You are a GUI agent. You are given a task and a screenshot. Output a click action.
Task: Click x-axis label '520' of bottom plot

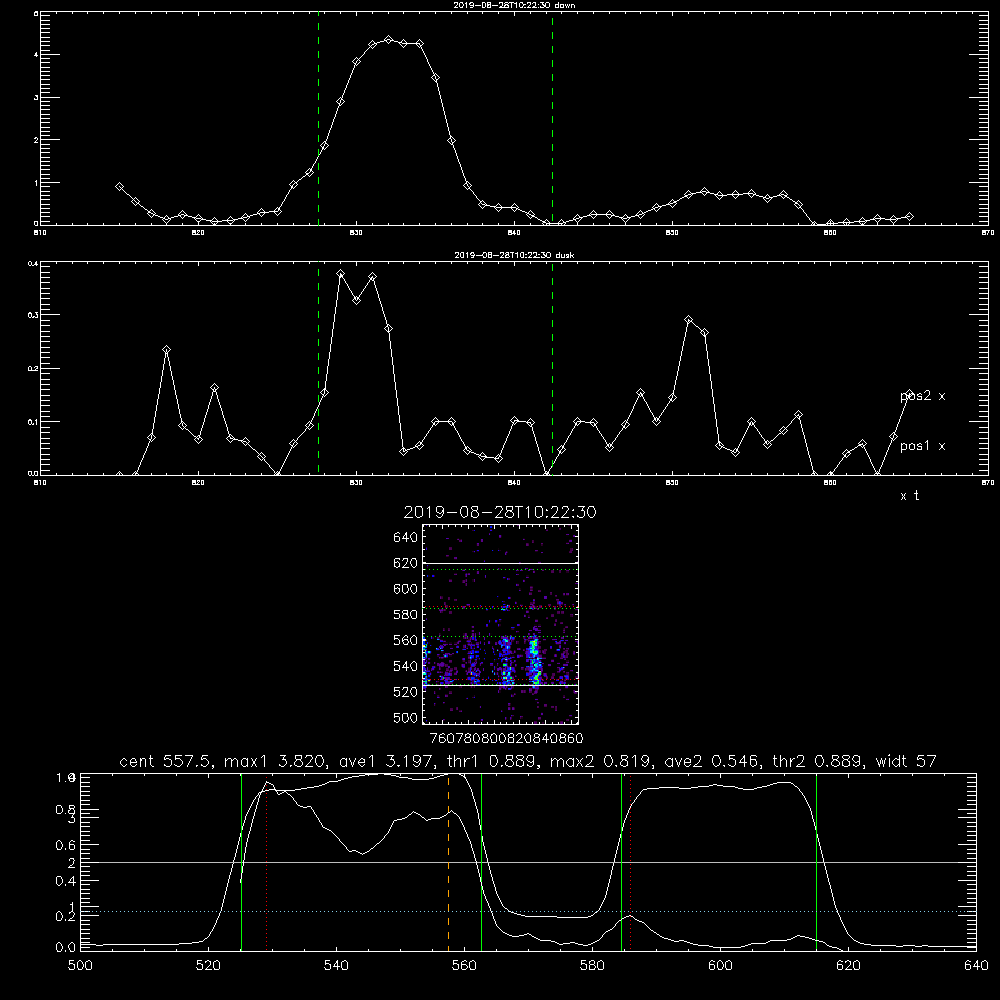point(208,966)
